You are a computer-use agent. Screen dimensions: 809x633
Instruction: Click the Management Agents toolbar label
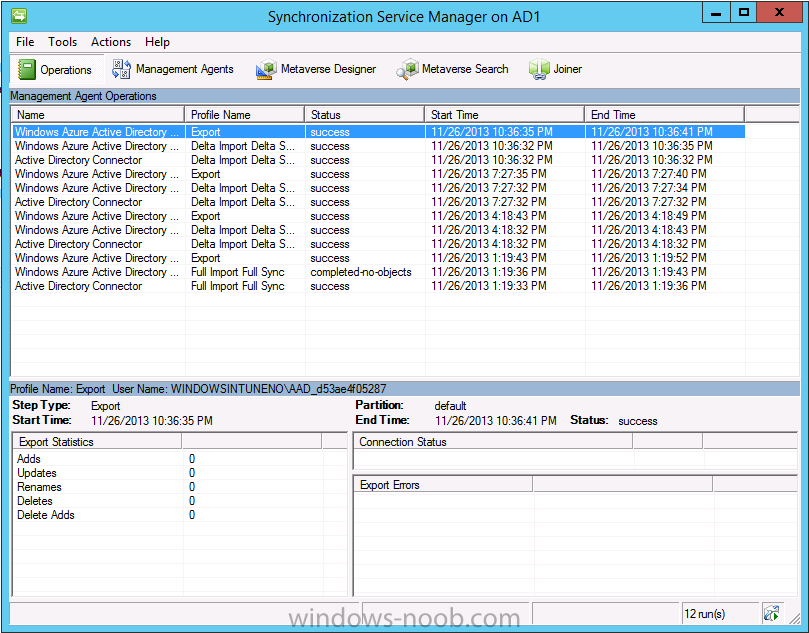tap(185, 69)
